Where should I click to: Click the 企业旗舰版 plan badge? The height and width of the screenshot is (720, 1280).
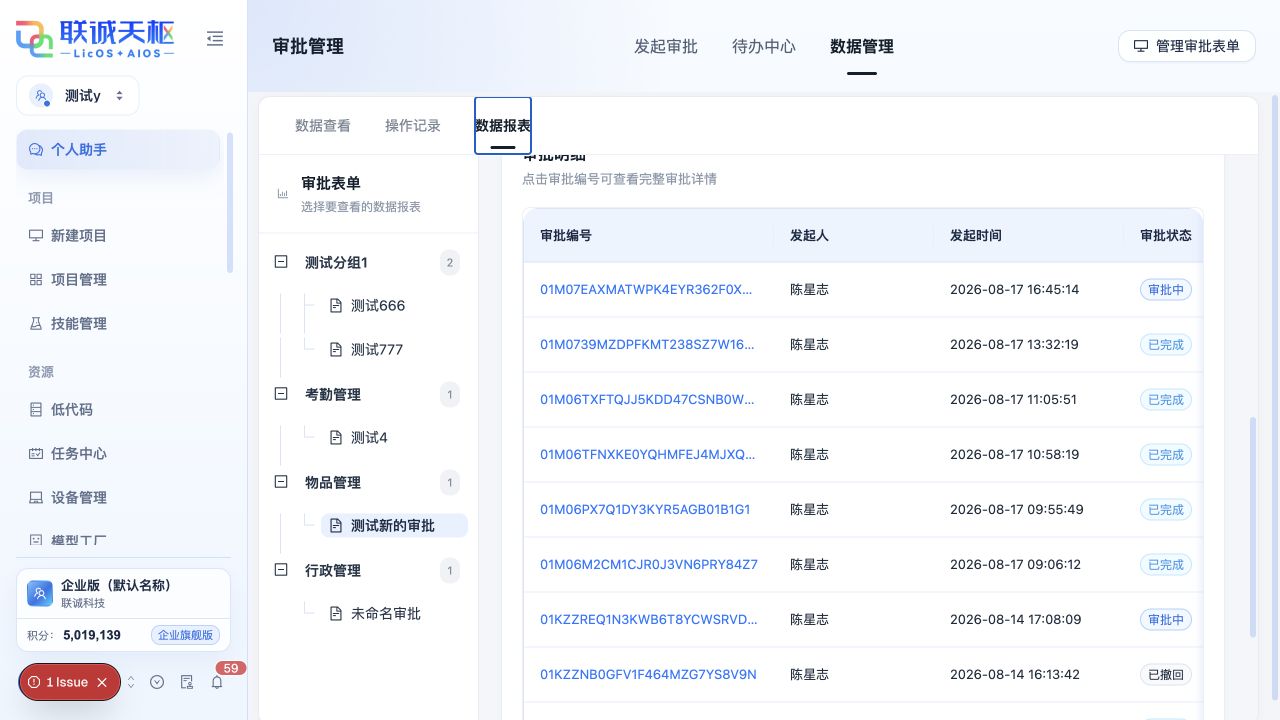pyautogui.click(x=185, y=635)
